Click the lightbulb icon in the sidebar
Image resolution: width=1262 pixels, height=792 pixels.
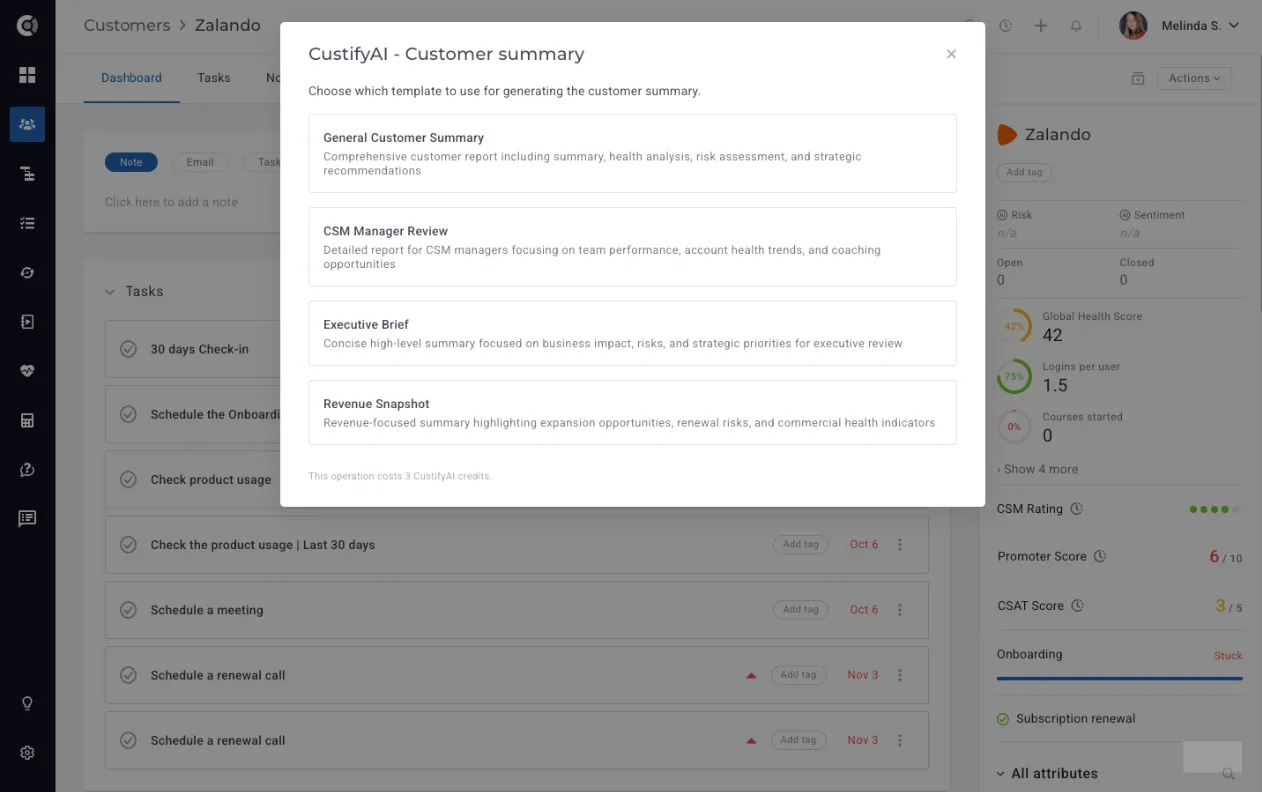coord(27,703)
